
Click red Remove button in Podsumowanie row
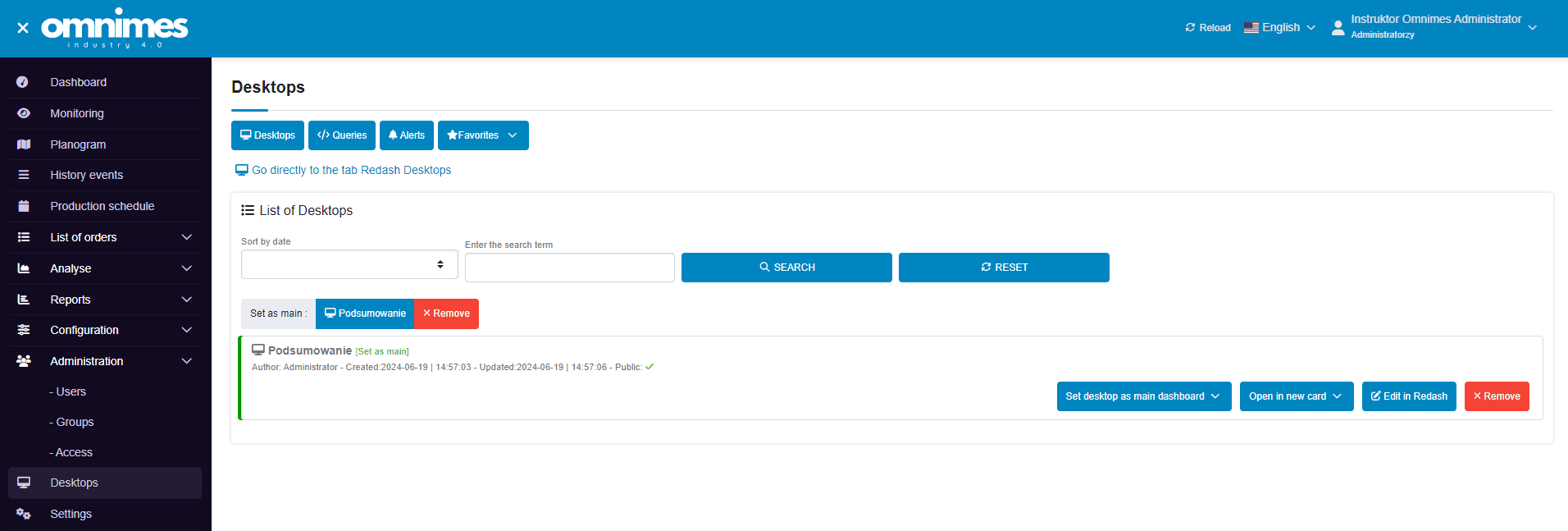coord(1497,396)
